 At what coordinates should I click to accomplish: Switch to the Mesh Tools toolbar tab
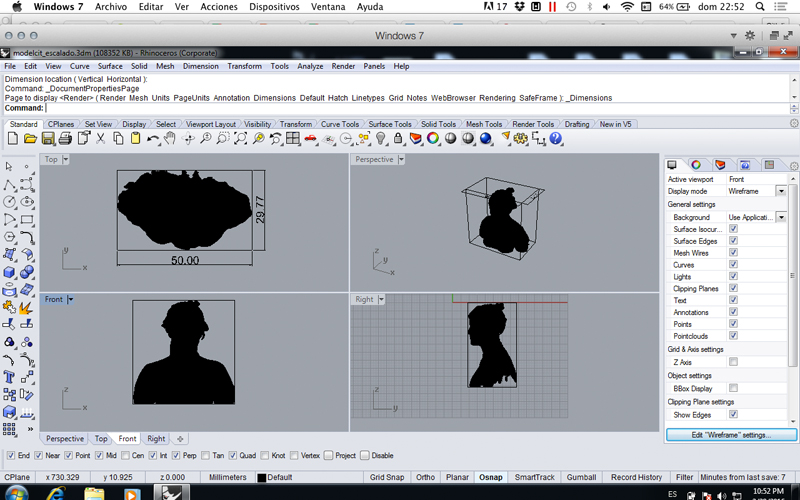(x=484, y=124)
